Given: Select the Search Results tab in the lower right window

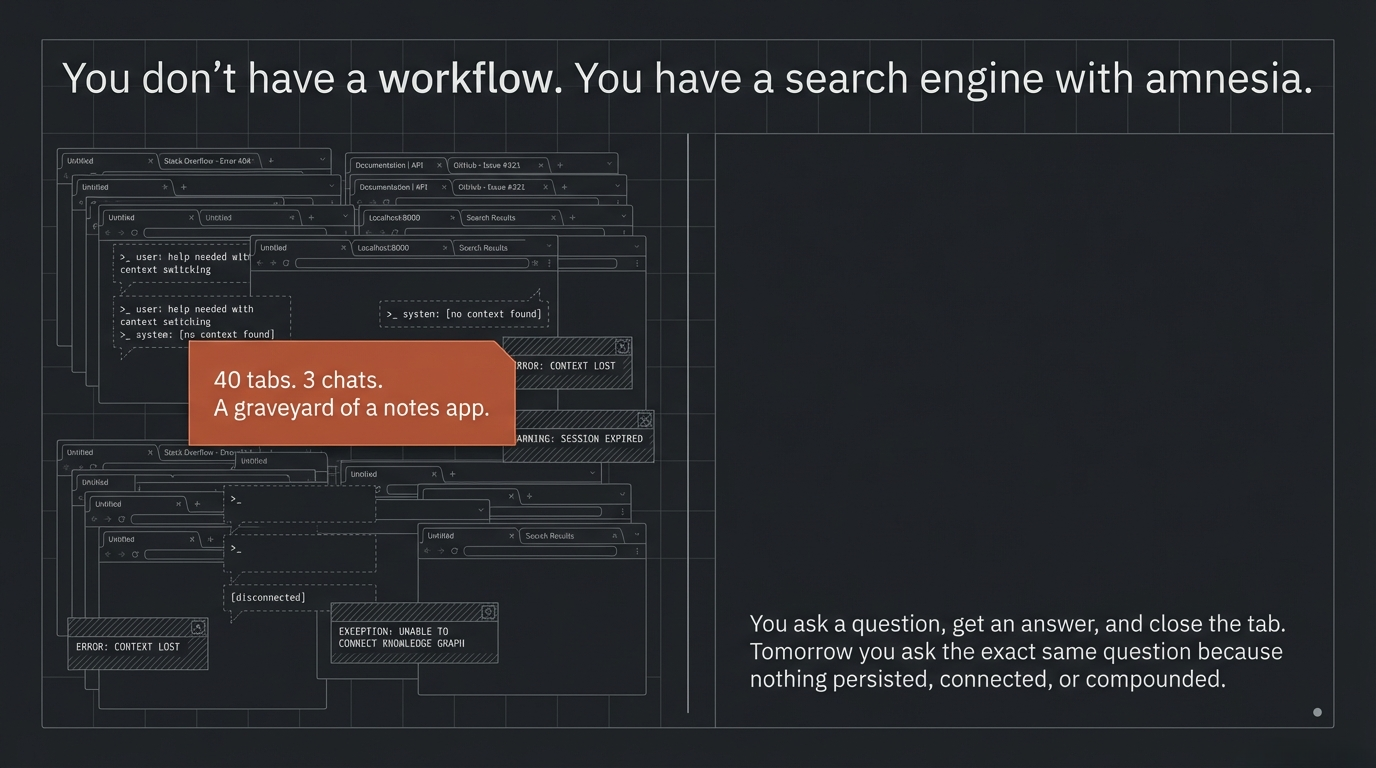Looking at the screenshot, I should tap(550, 536).
